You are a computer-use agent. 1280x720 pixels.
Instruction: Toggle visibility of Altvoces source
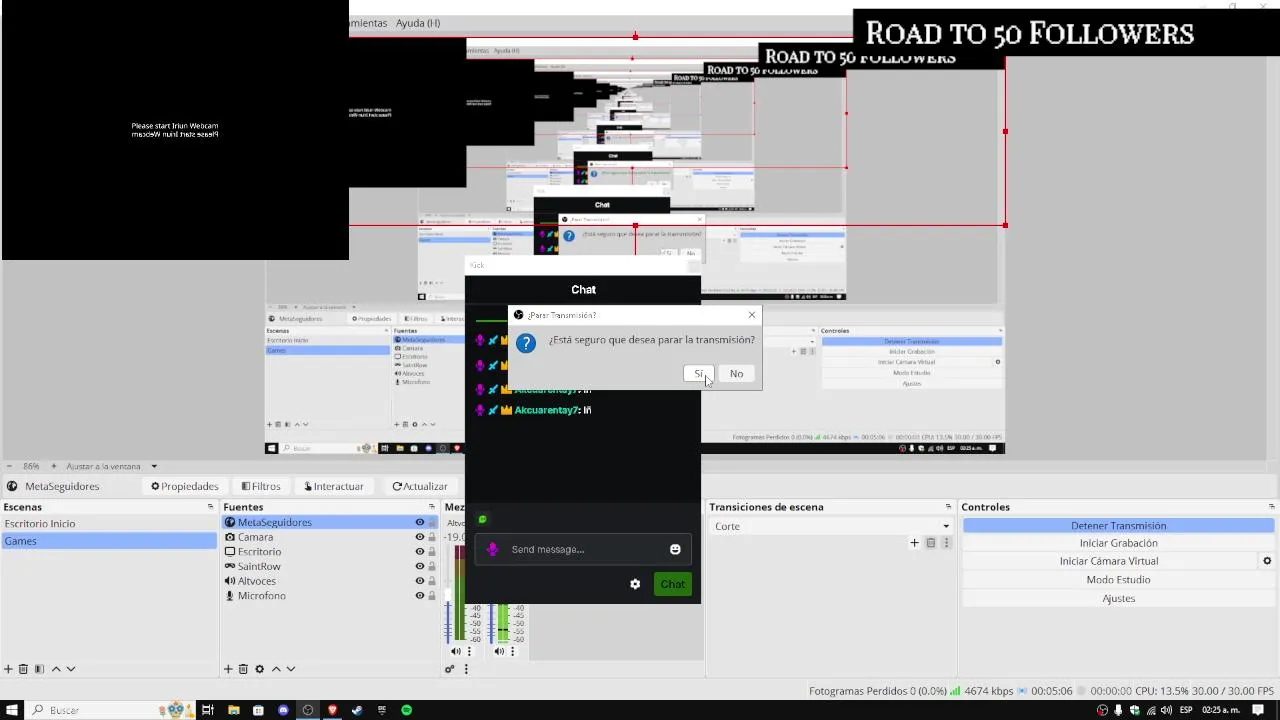(x=420, y=581)
